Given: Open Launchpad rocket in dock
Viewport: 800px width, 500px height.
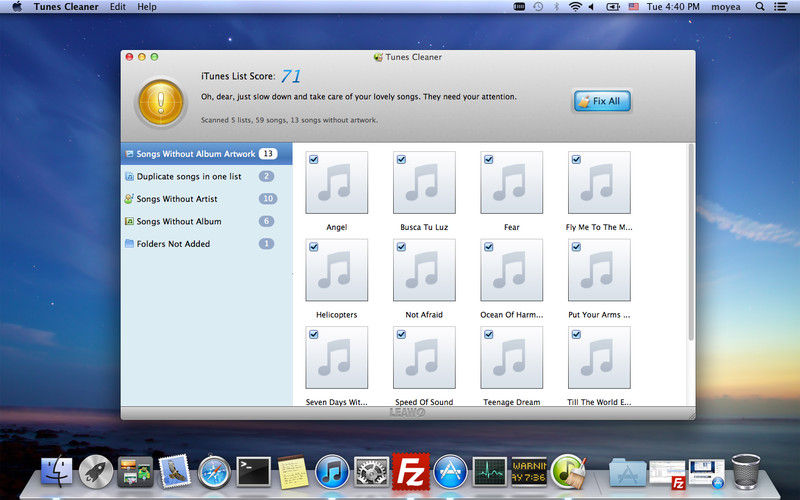Looking at the screenshot, I should [x=96, y=472].
